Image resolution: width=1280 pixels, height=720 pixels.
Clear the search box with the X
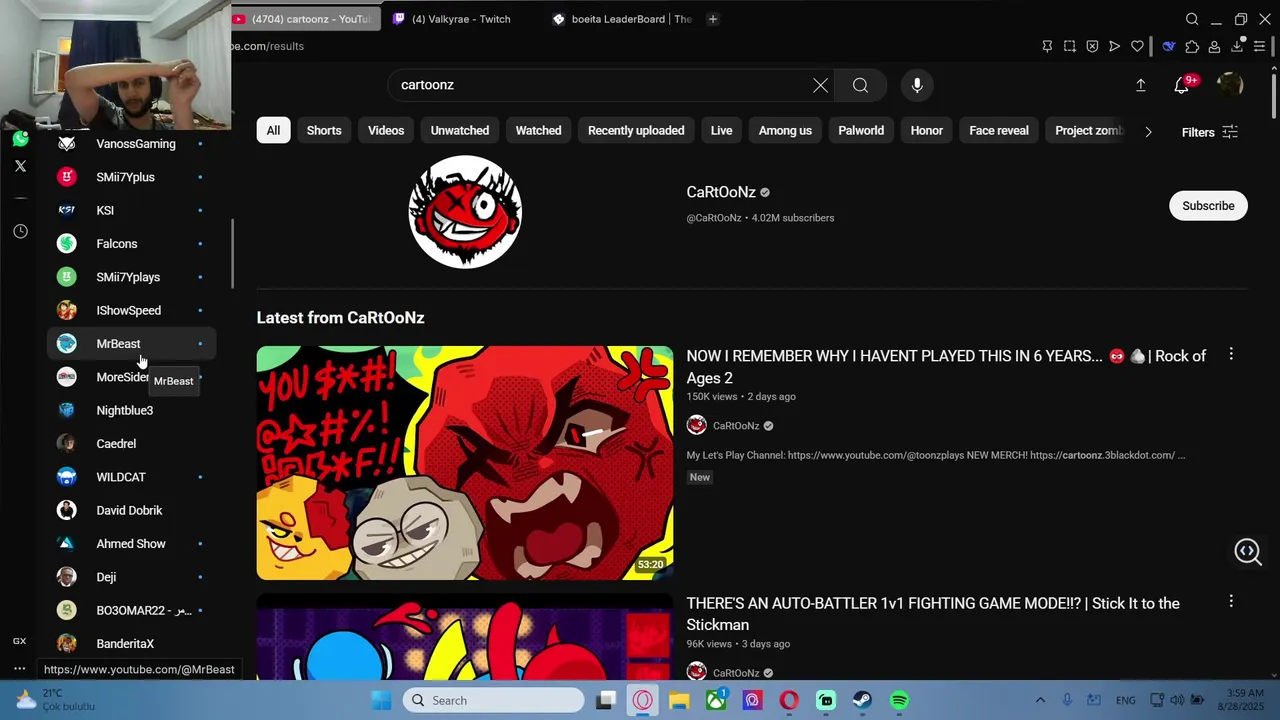[x=820, y=85]
